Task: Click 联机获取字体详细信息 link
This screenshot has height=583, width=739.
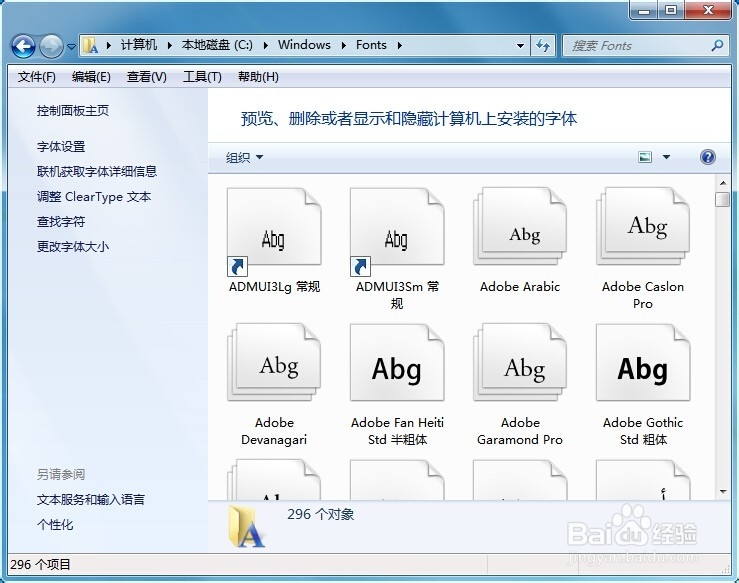Action: pyautogui.click(x=97, y=171)
